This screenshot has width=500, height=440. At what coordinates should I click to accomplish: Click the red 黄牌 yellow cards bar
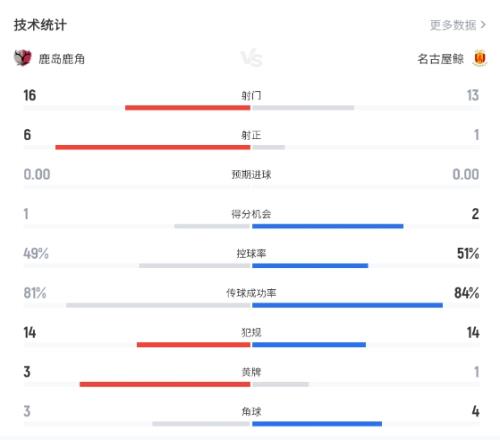coord(165,384)
